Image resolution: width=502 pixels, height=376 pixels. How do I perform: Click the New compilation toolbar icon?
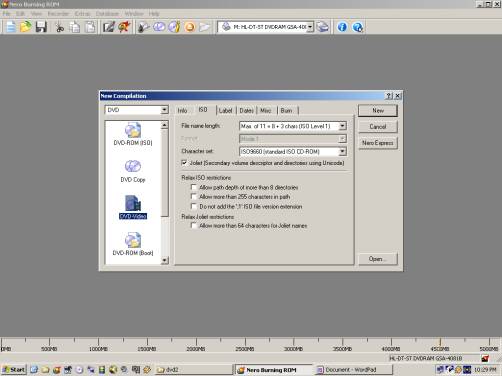coord(10,27)
